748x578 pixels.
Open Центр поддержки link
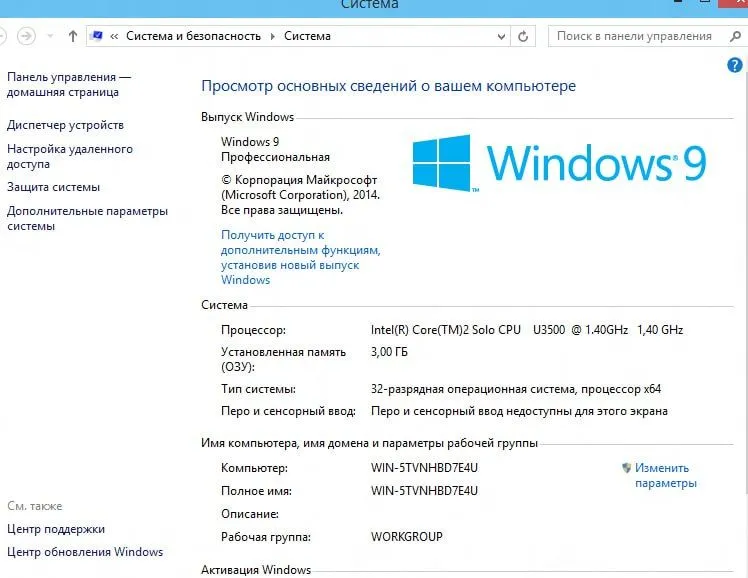coord(56,529)
